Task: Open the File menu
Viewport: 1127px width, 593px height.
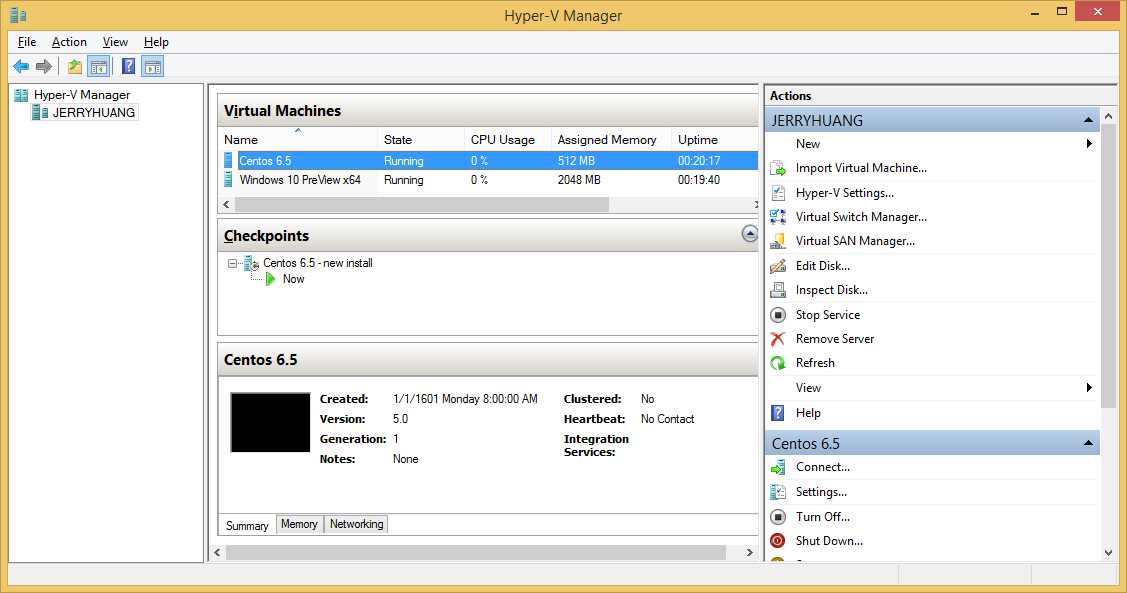Action: [27, 42]
